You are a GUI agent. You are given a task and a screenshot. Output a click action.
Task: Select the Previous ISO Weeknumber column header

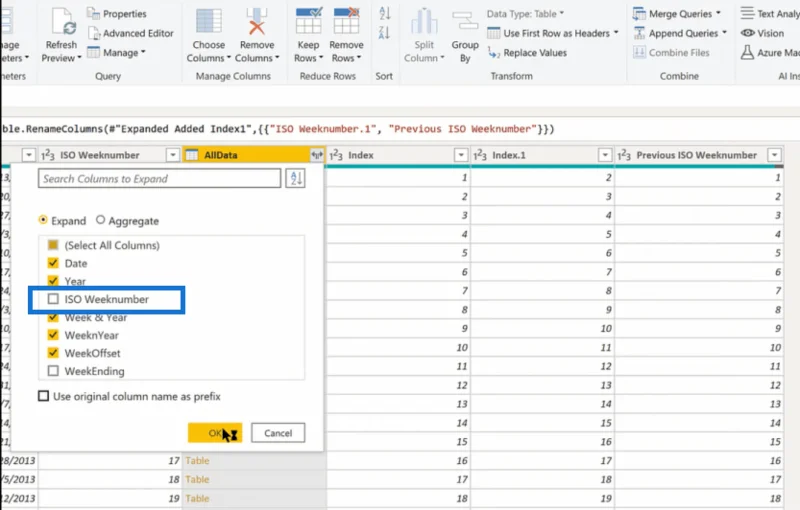pyautogui.click(x=696, y=155)
